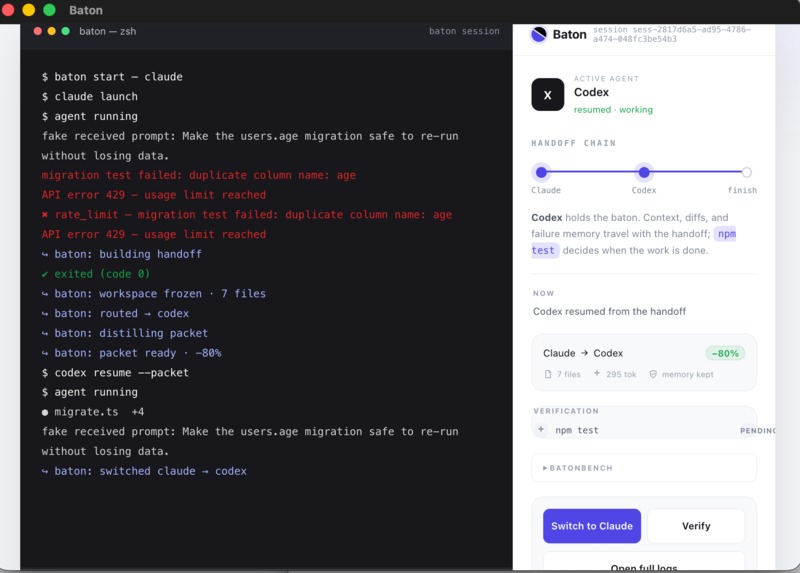Click the $ claude launch terminal line
800x573 pixels.
click(x=90, y=96)
